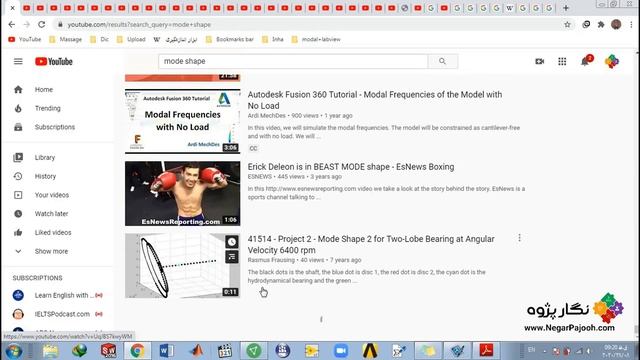Open the account avatar menu
This screenshot has width=640, height=360.
click(611, 61)
